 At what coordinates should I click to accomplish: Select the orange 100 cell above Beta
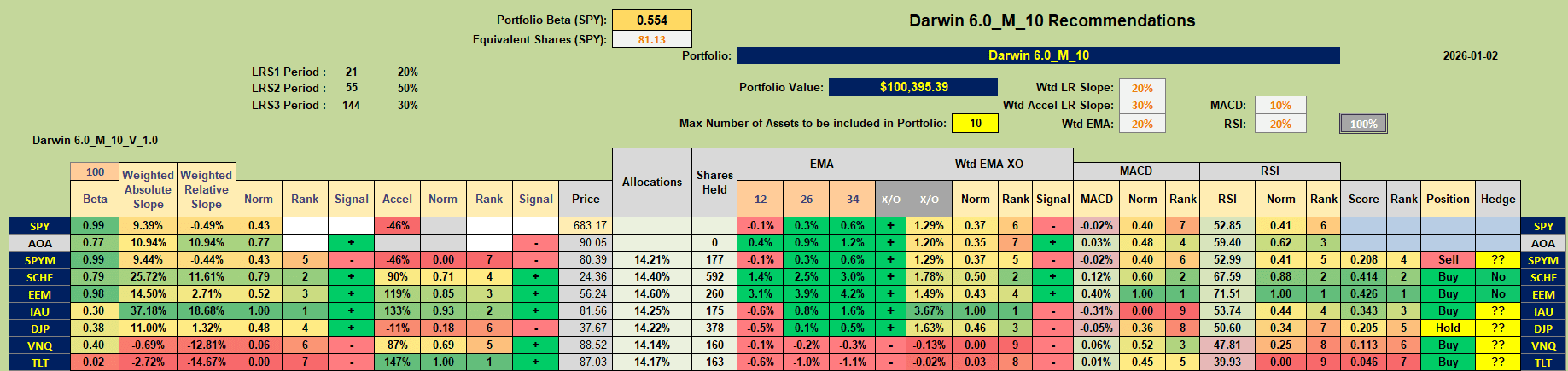95,172
